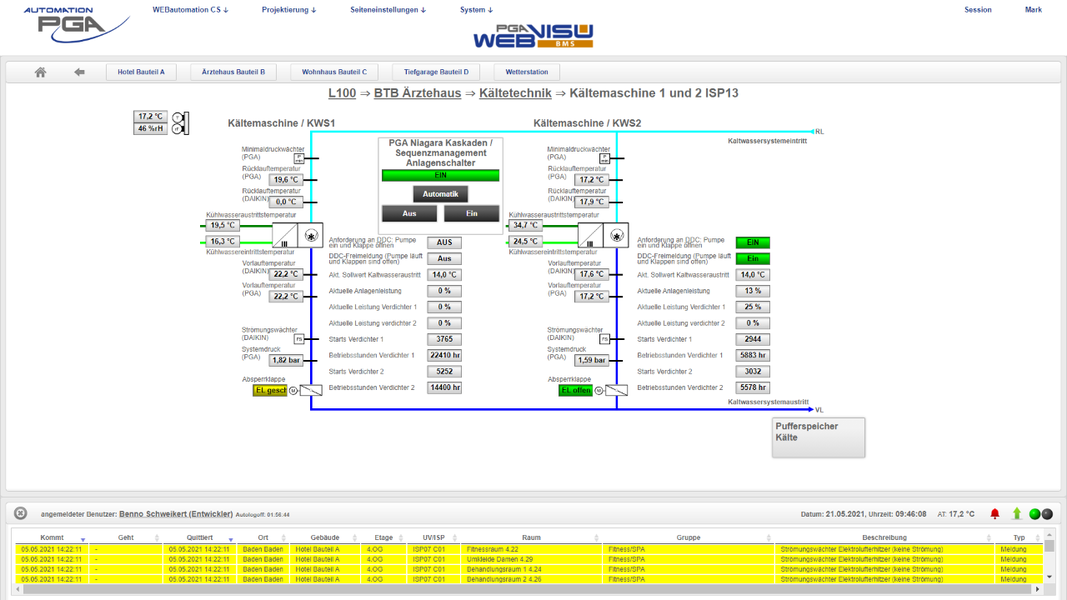The image size is (1067, 600).
Task: Open the WEBautomation CS dropdown menu
Action: 190,10
